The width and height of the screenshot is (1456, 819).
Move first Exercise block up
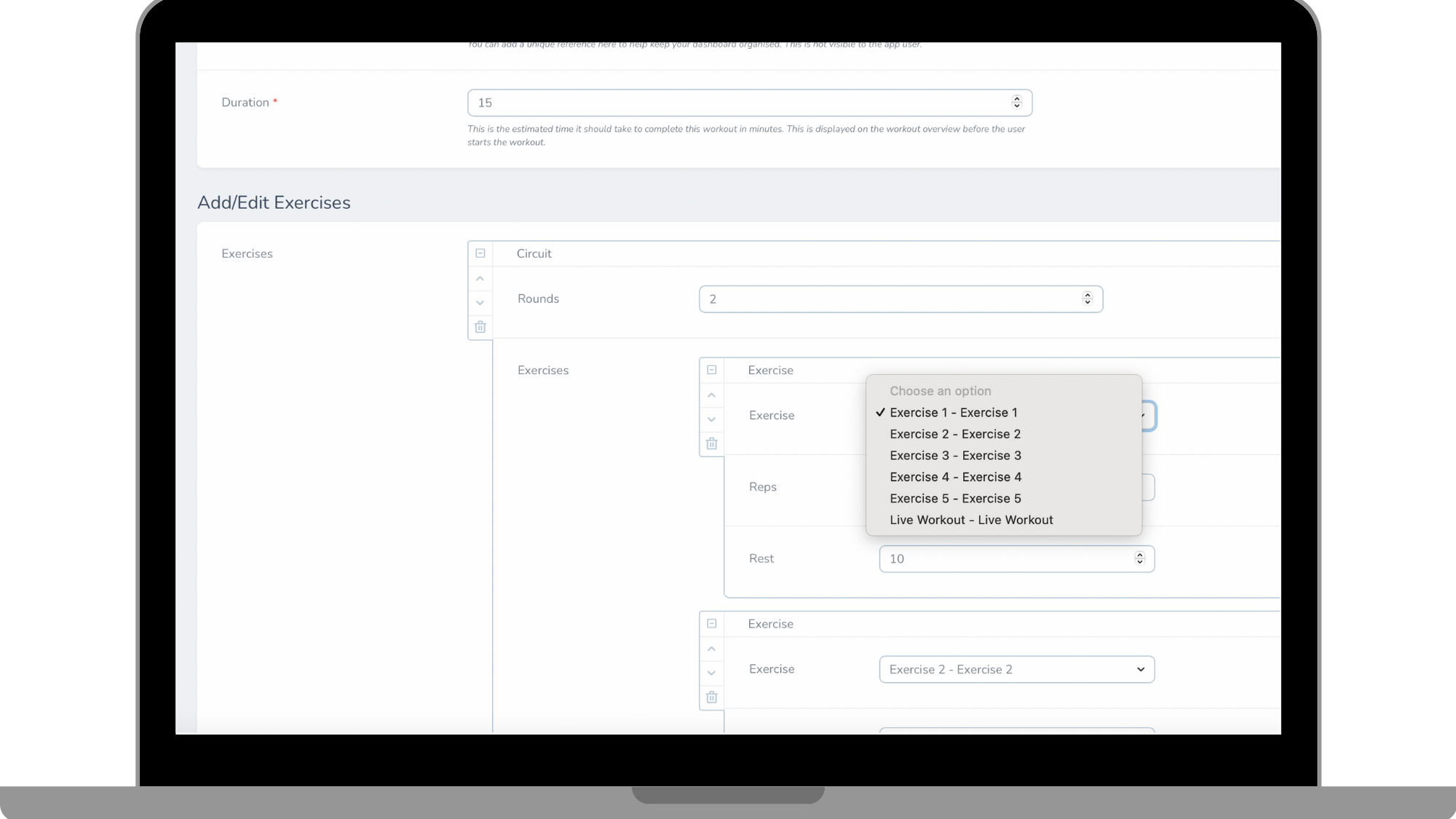point(712,395)
